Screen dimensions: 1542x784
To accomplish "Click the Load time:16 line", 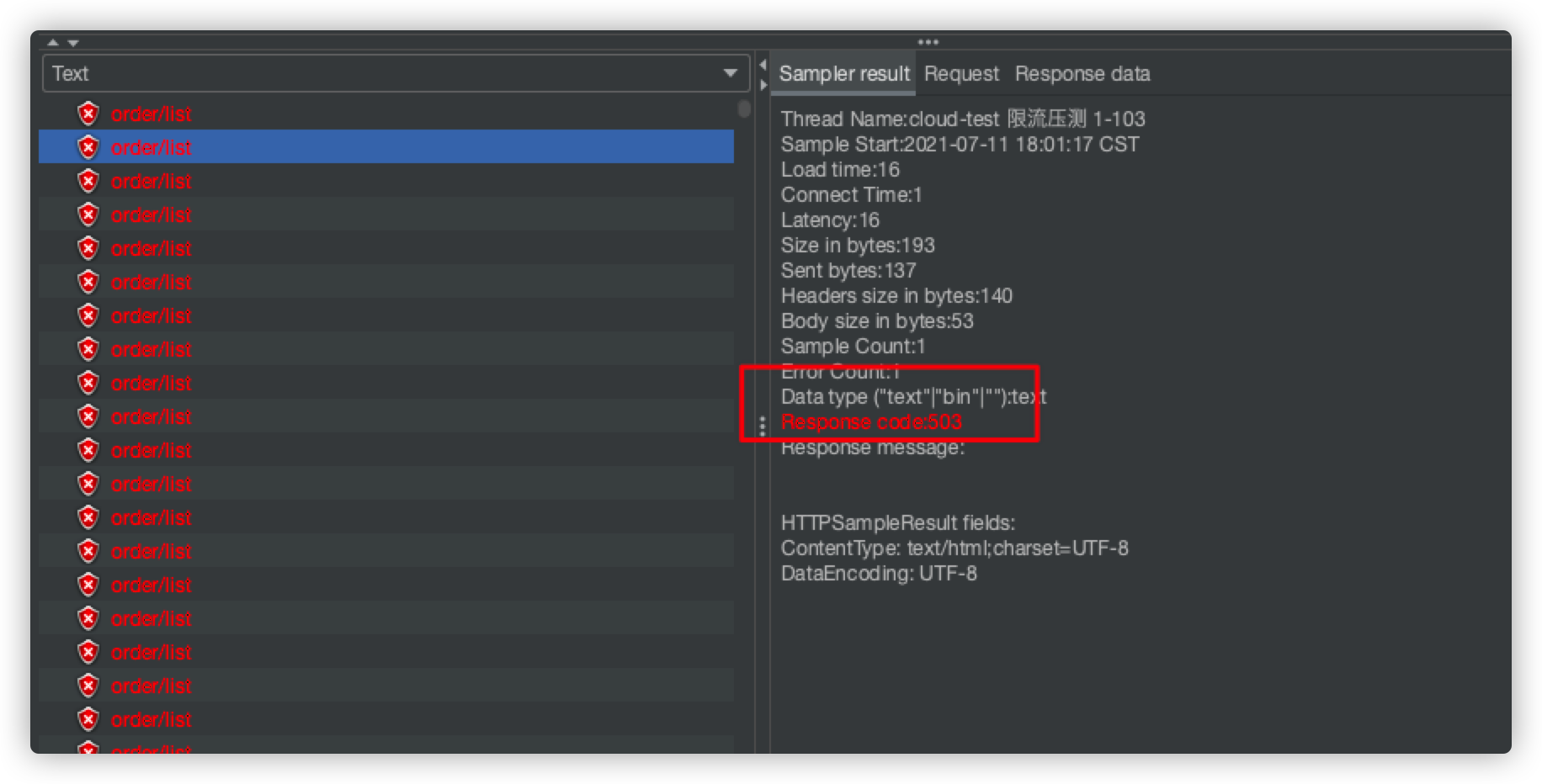I will [840, 169].
